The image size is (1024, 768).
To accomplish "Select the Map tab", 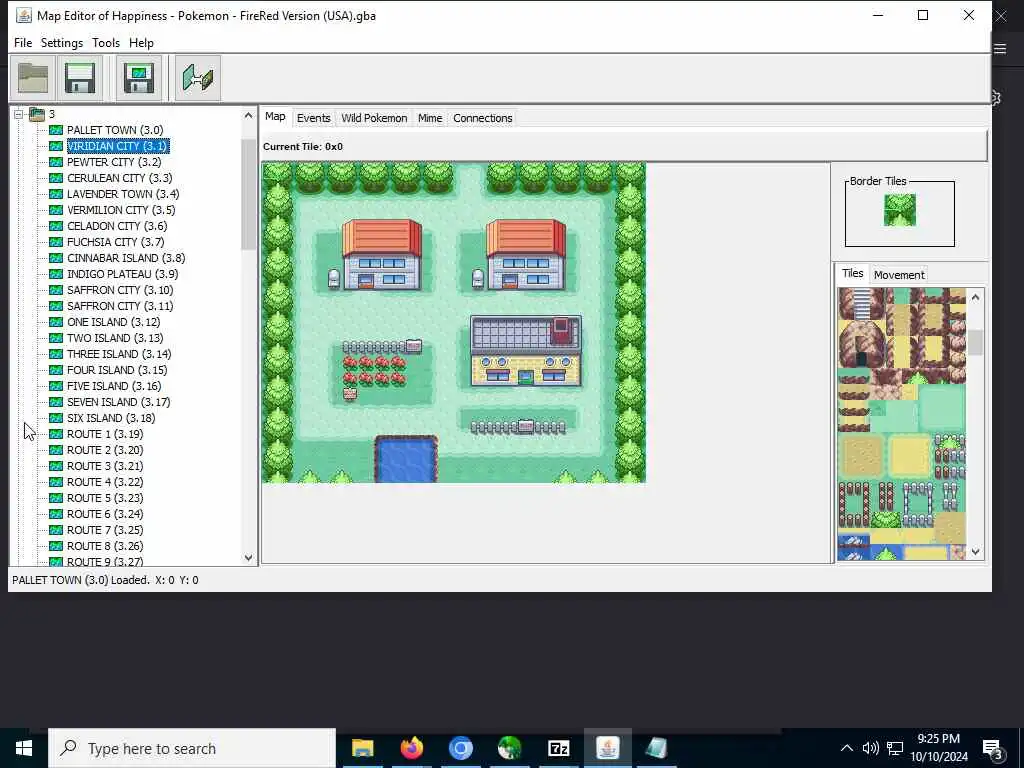I will click(275, 116).
